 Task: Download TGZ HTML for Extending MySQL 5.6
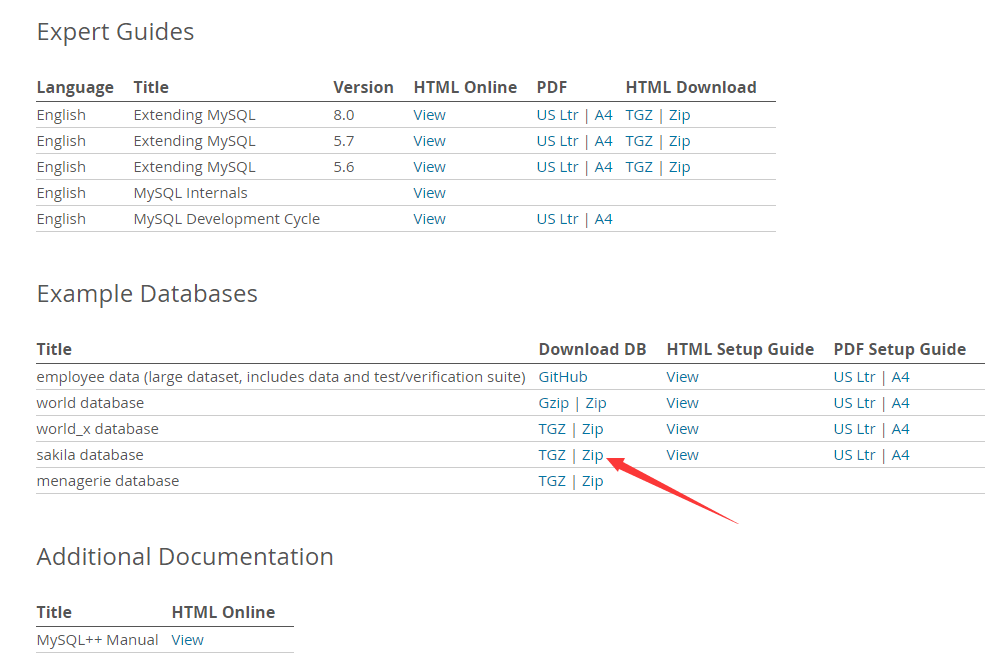tap(639, 167)
